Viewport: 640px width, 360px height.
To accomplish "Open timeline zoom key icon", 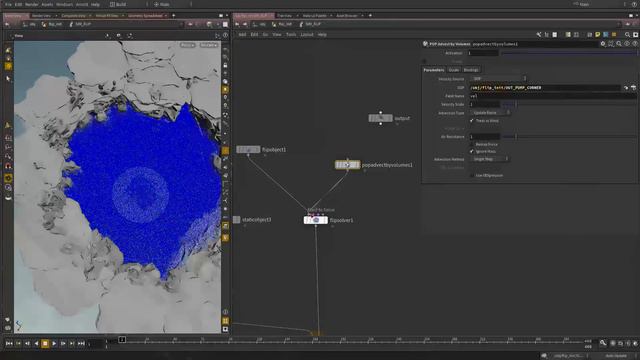I will pyautogui.click(x=603, y=343).
